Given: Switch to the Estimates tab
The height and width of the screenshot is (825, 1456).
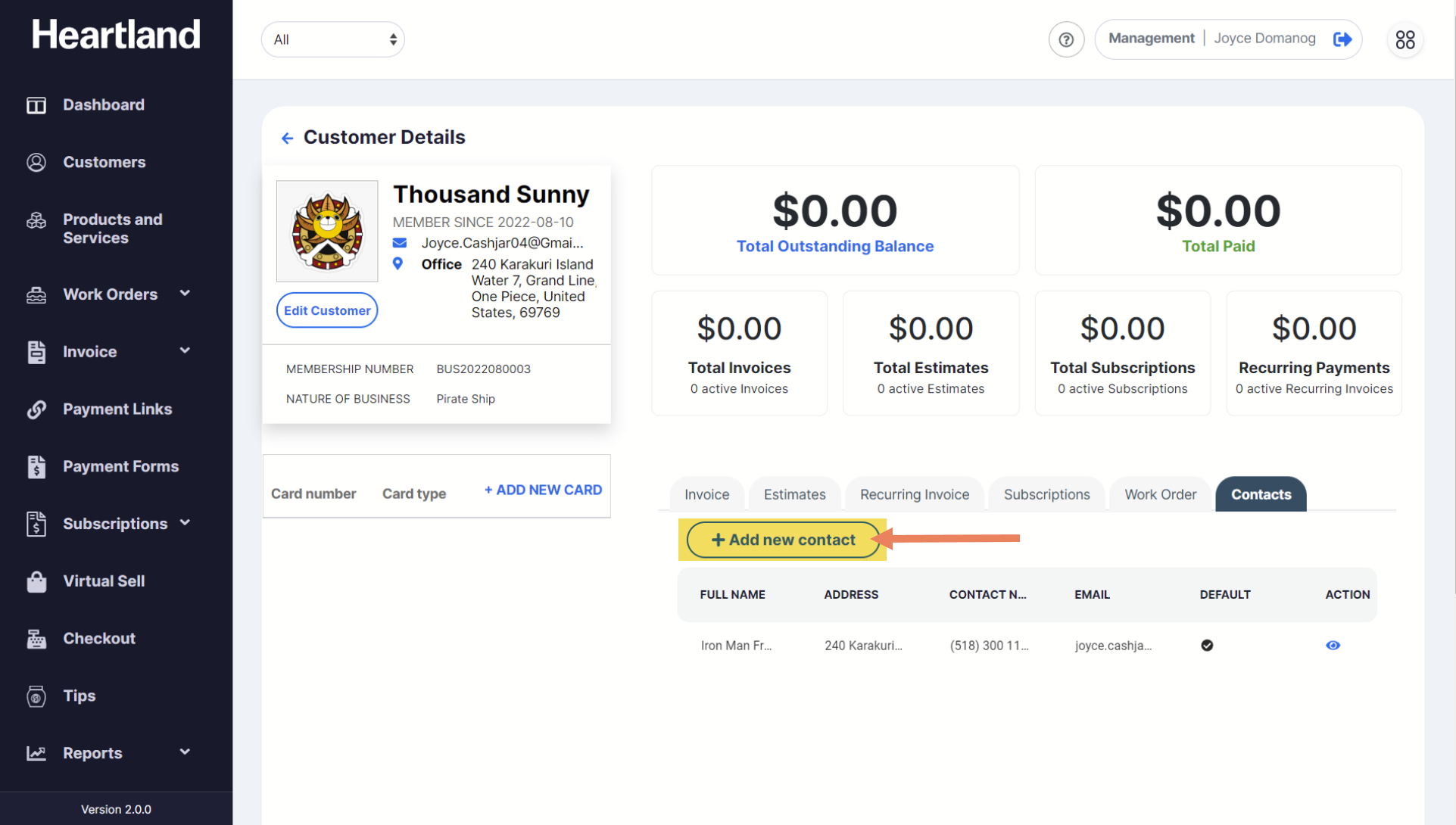Looking at the screenshot, I should 794,494.
